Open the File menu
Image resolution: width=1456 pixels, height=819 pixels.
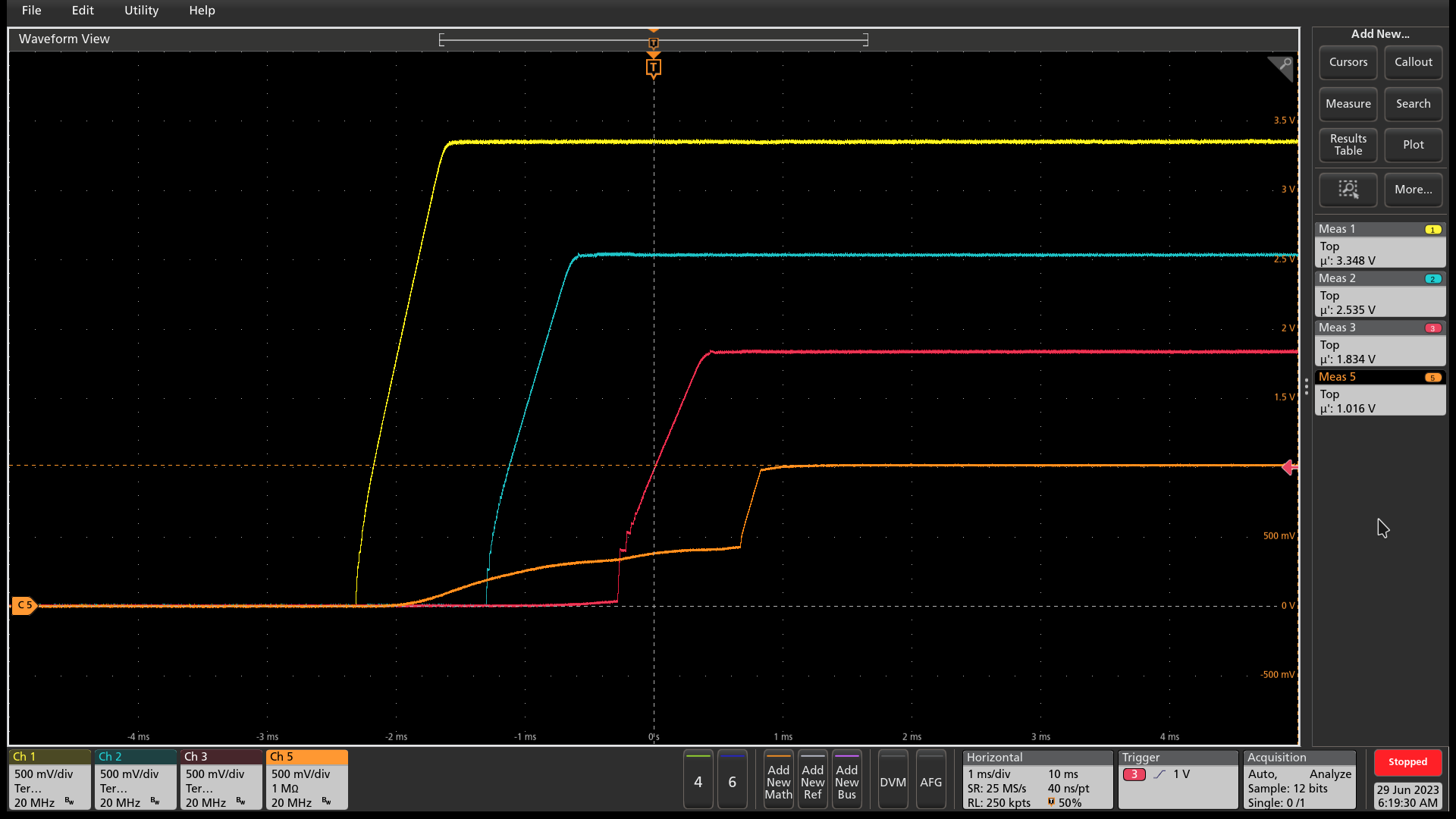32,11
